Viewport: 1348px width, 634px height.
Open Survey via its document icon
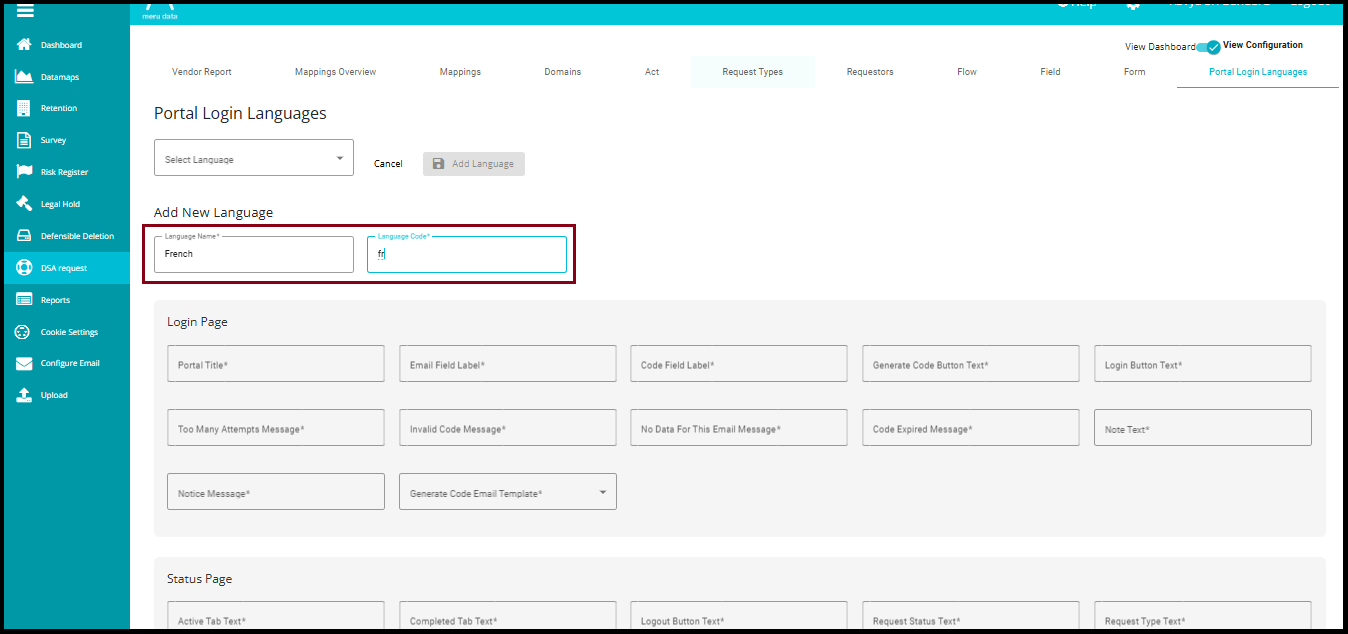(25, 140)
